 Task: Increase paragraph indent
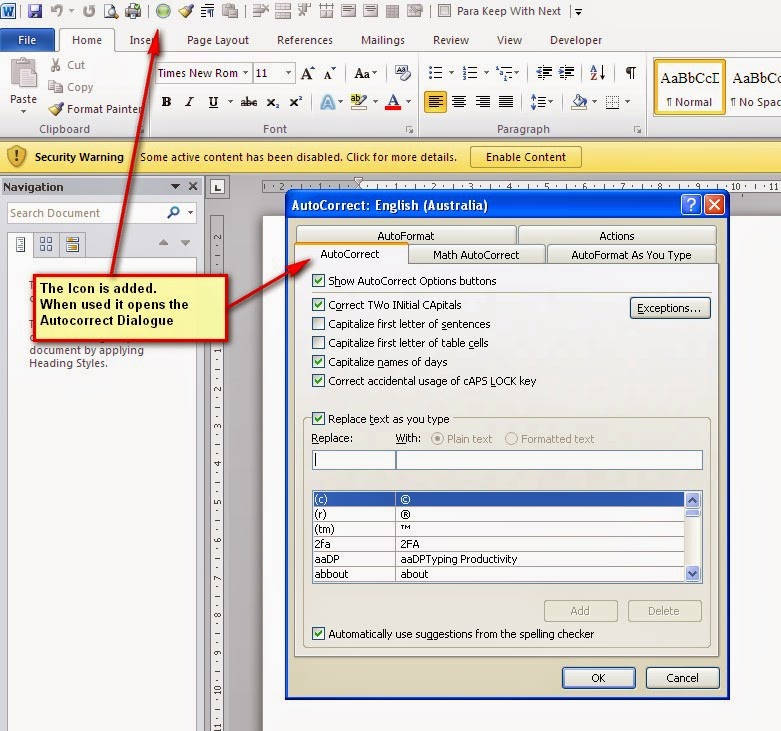click(566, 73)
